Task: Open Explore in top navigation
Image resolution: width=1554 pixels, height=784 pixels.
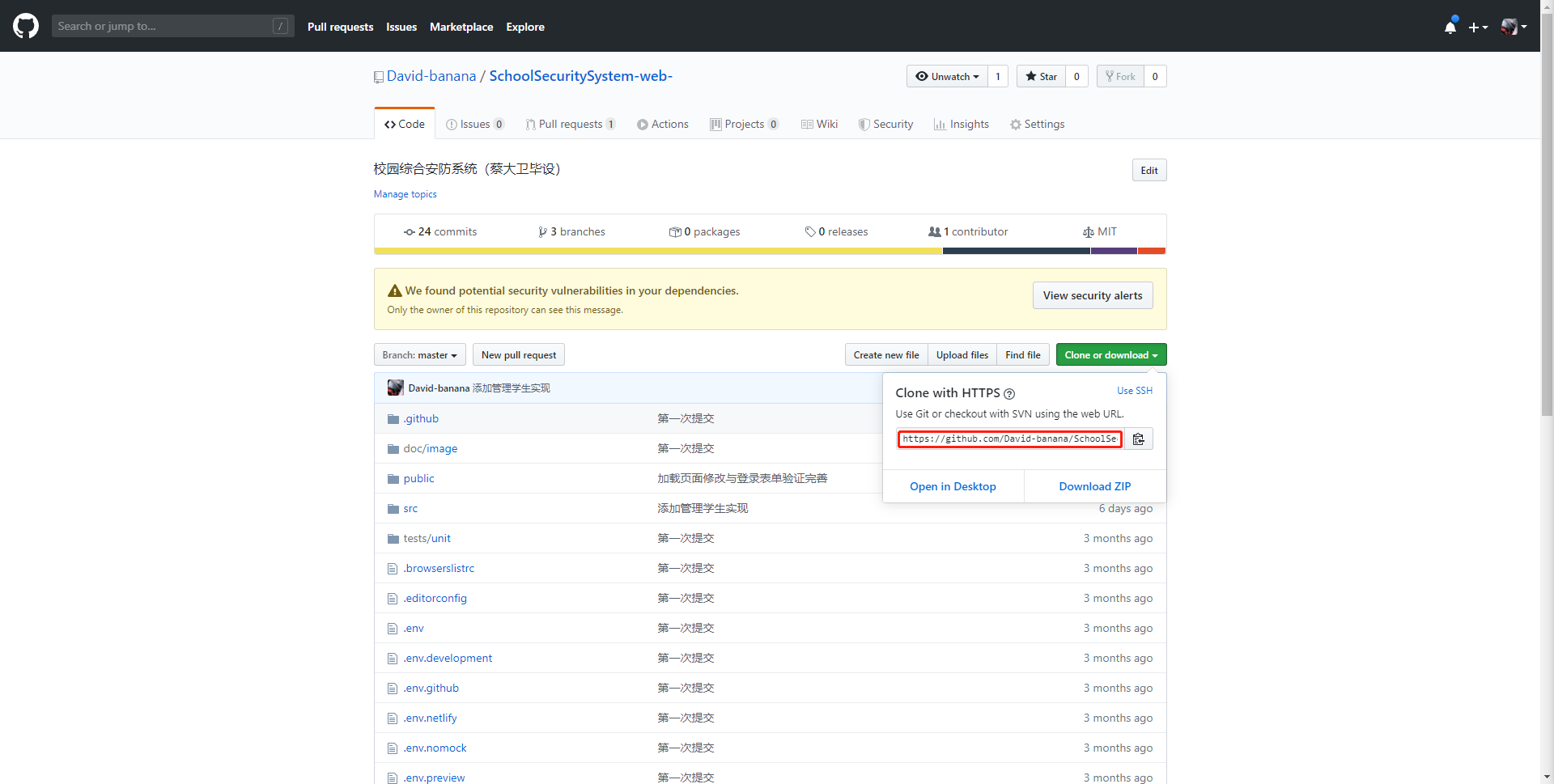Action: [x=525, y=27]
